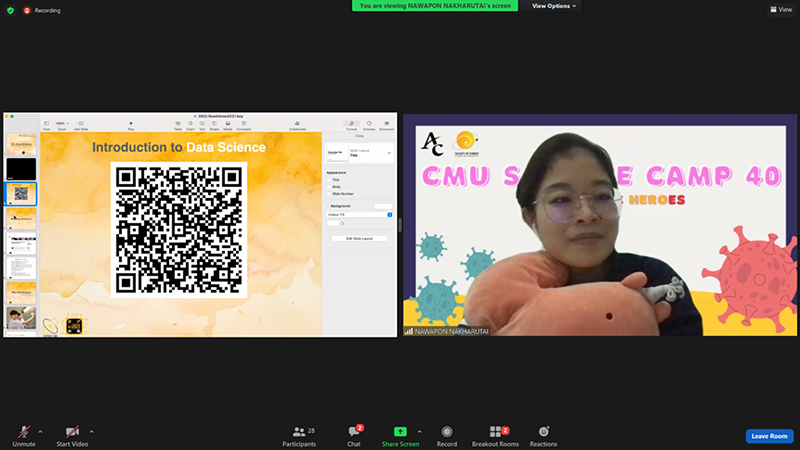
Task: Click the background colour wheel swatch
Action: click(x=341, y=223)
